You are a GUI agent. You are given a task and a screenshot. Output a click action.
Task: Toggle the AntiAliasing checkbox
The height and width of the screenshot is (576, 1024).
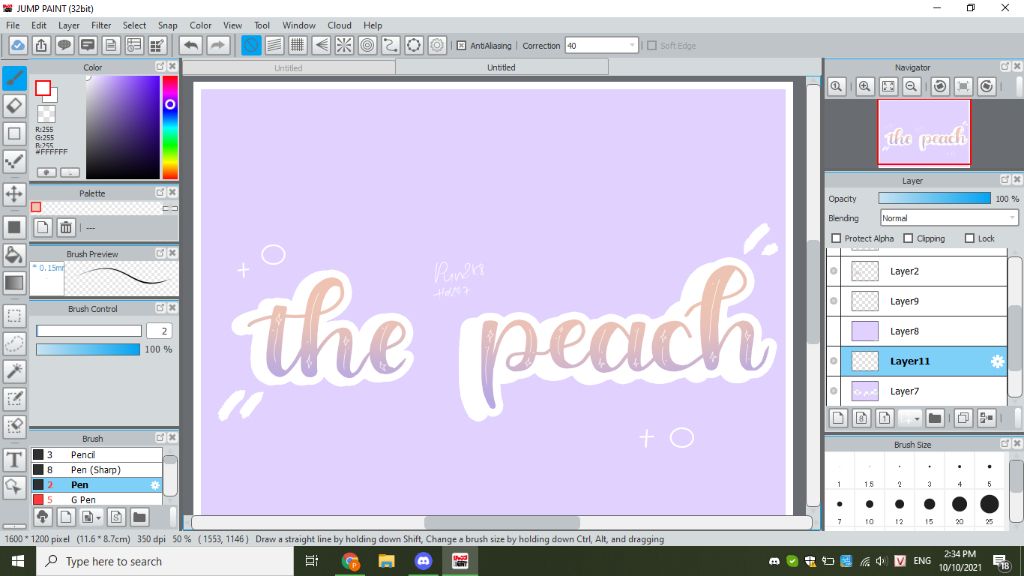[x=461, y=46]
